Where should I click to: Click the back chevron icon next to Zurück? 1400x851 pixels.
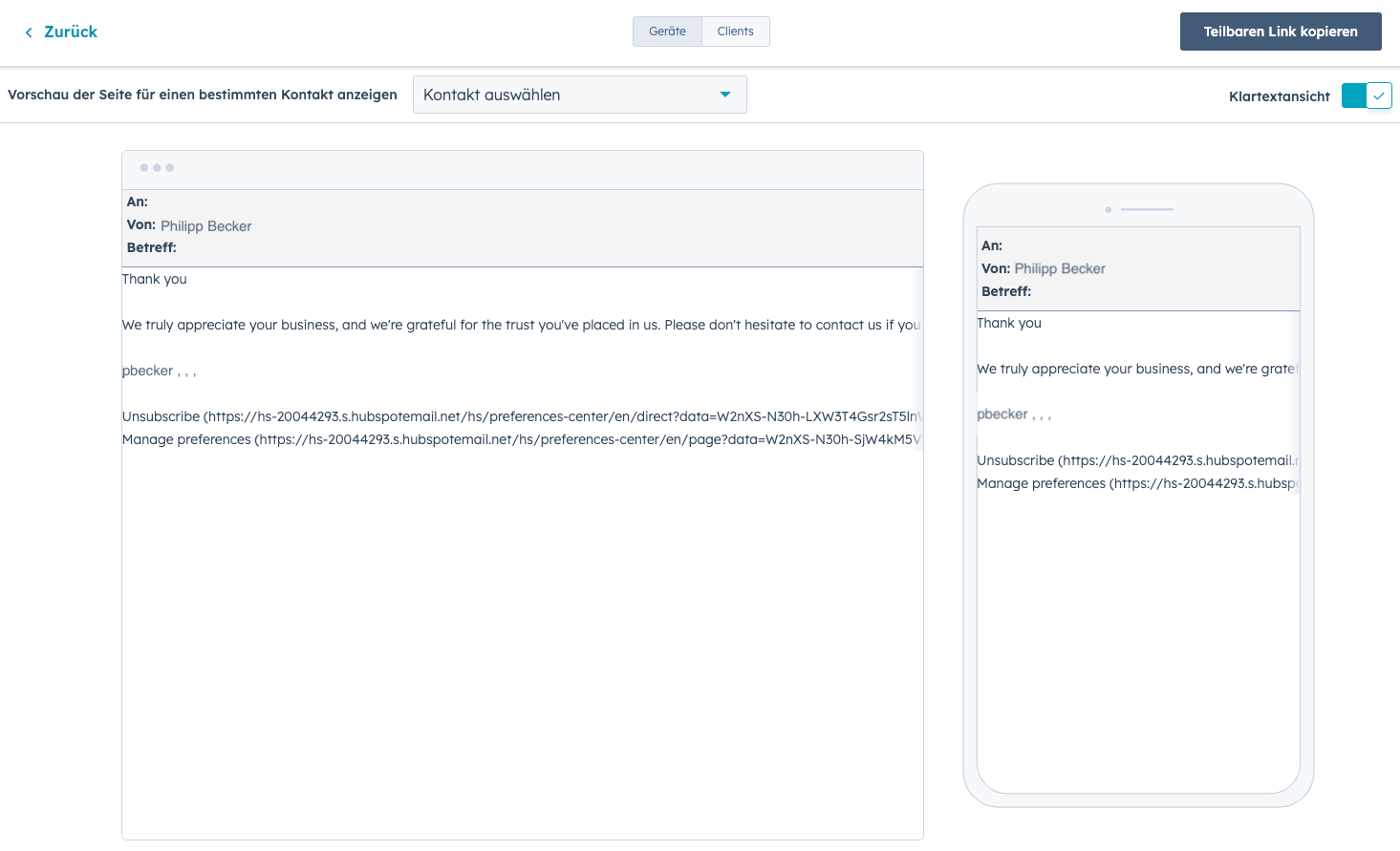pyautogui.click(x=27, y=32)
